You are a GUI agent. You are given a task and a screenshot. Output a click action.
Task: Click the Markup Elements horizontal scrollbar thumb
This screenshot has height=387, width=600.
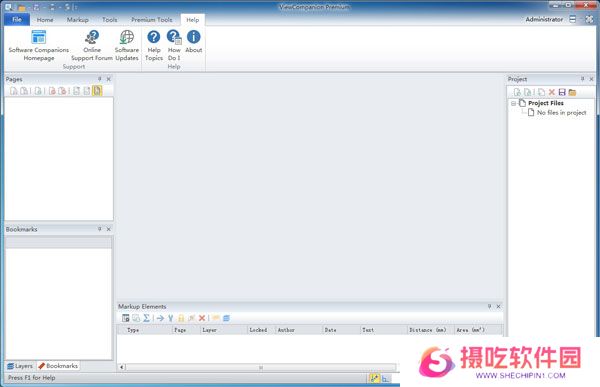click(261, 367)
